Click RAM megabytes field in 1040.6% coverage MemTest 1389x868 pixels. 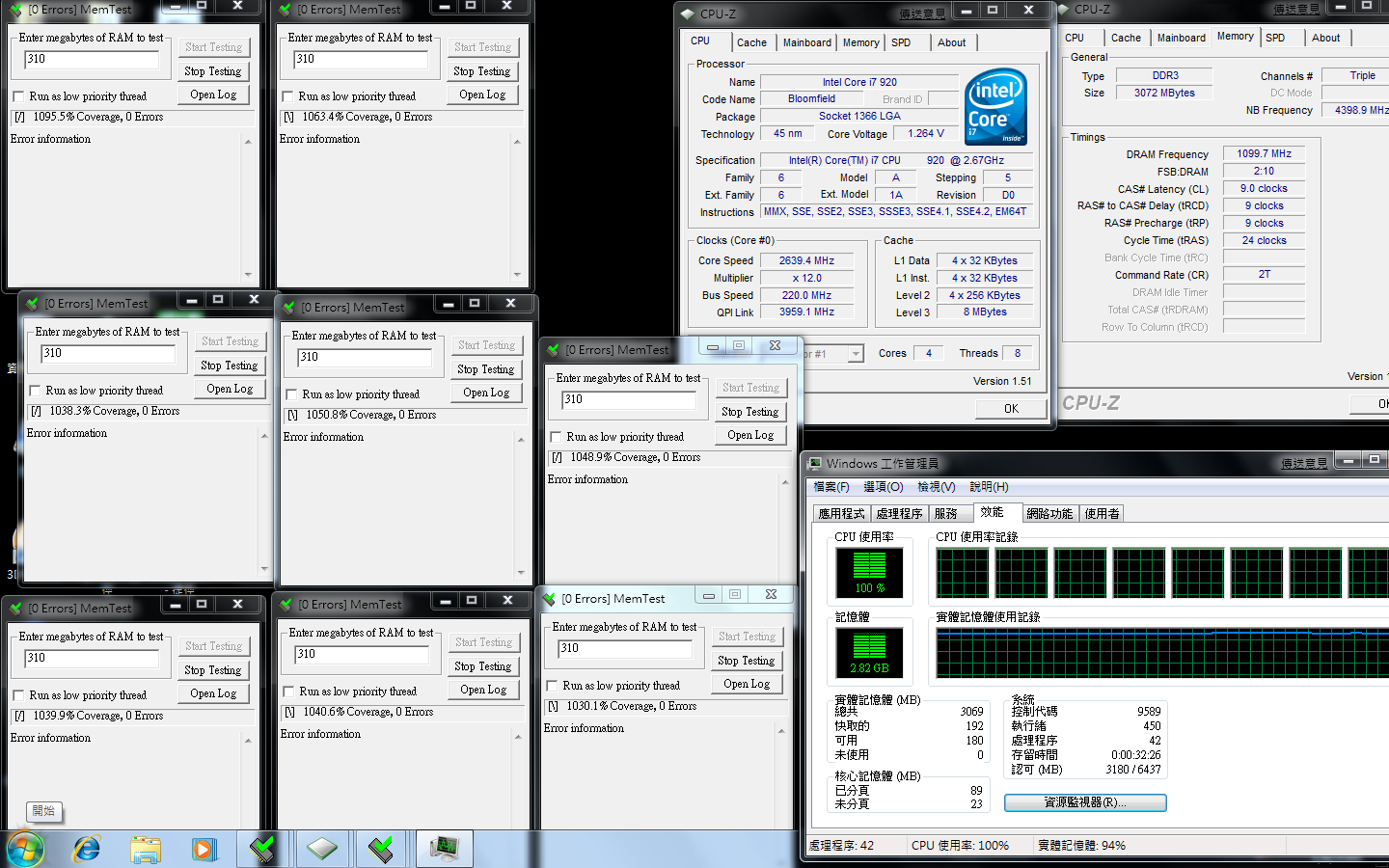[x=362, y=655]
